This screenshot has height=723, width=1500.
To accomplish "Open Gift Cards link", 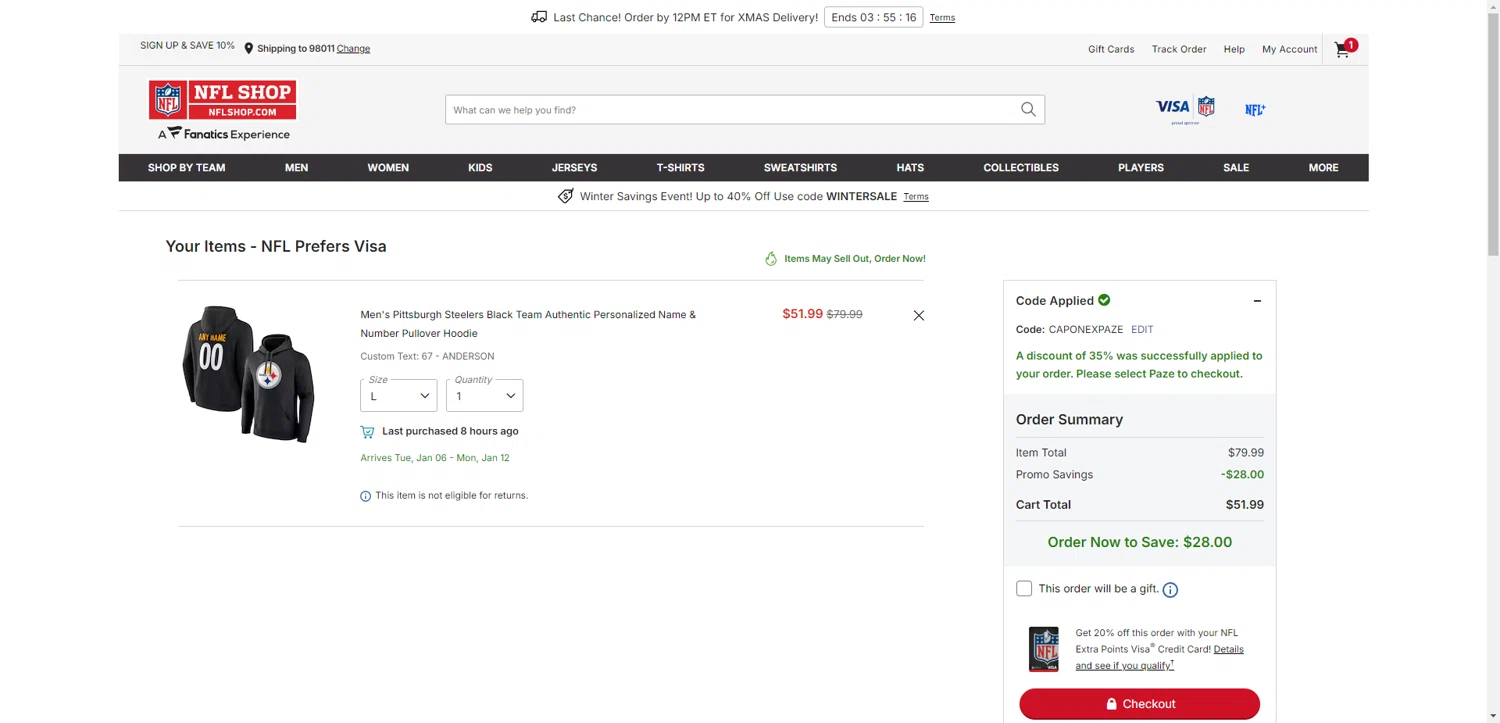I will click(1111, 49).
